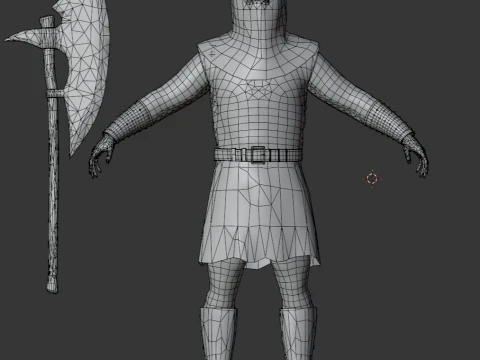Select the axe's long wooden handle
The width and height of the screenshot is (480, 360).
coord(53,167)
